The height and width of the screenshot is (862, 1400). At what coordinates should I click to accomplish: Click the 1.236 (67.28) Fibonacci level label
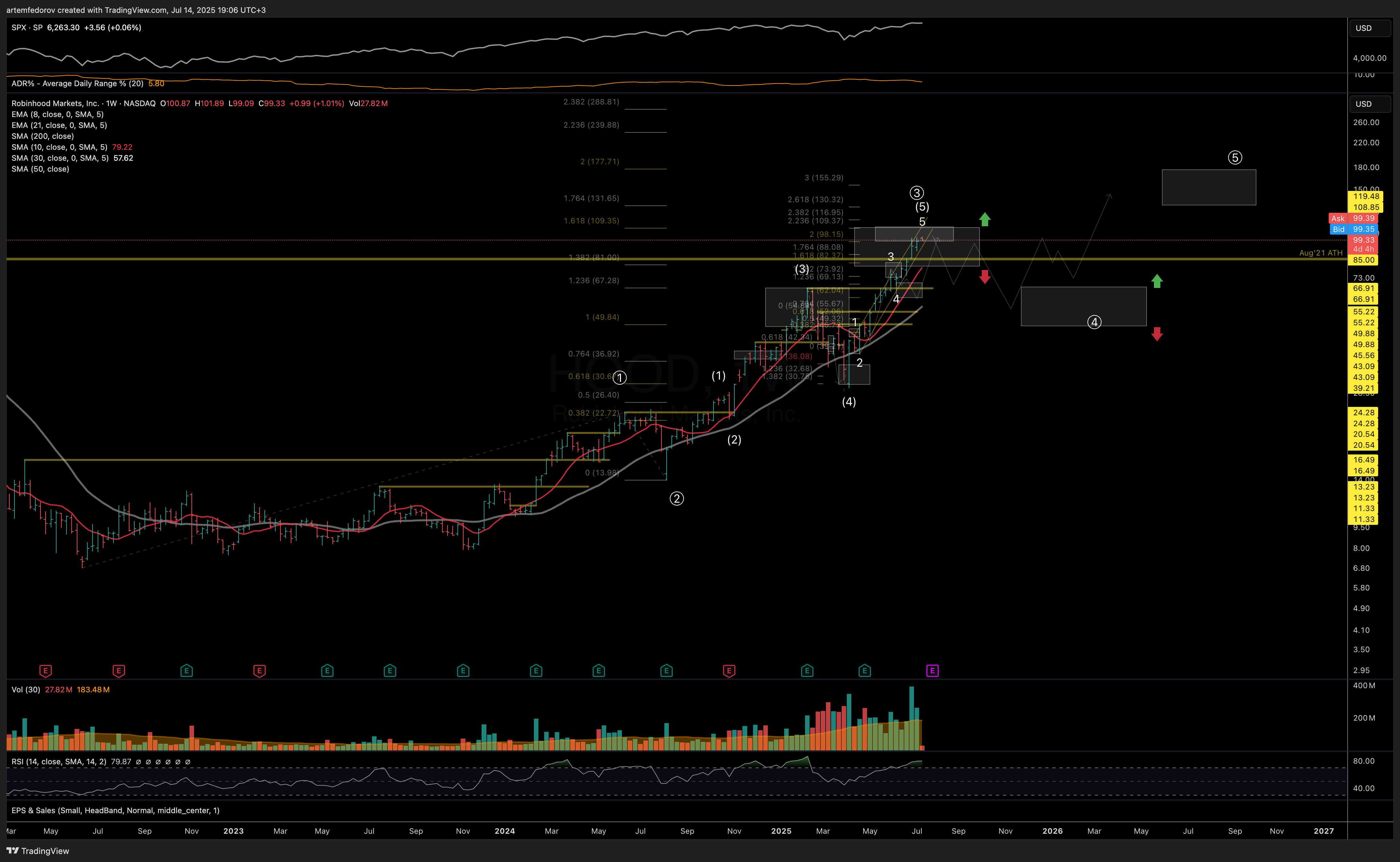pyautogui.click(x=594, y=281)
